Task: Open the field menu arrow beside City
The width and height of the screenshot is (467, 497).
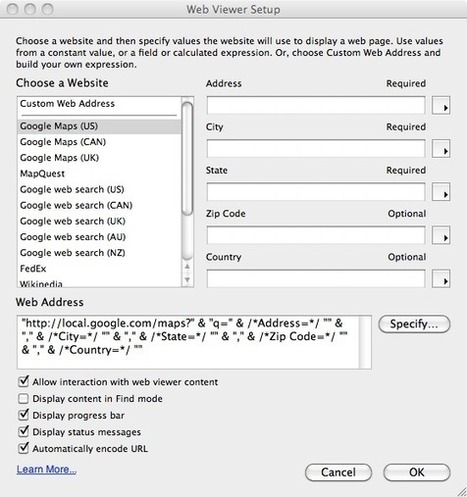Action: [441, 149]
